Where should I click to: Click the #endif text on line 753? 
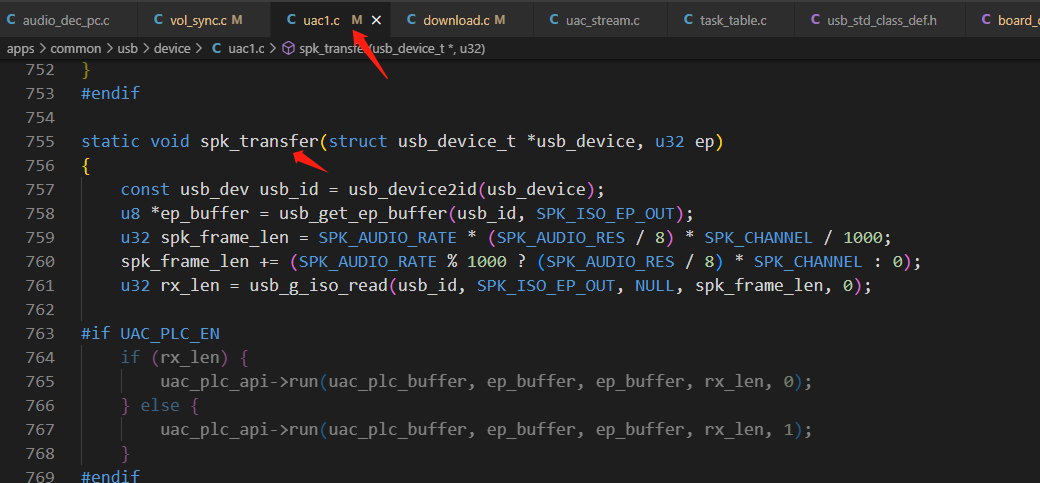coord(111,94)
